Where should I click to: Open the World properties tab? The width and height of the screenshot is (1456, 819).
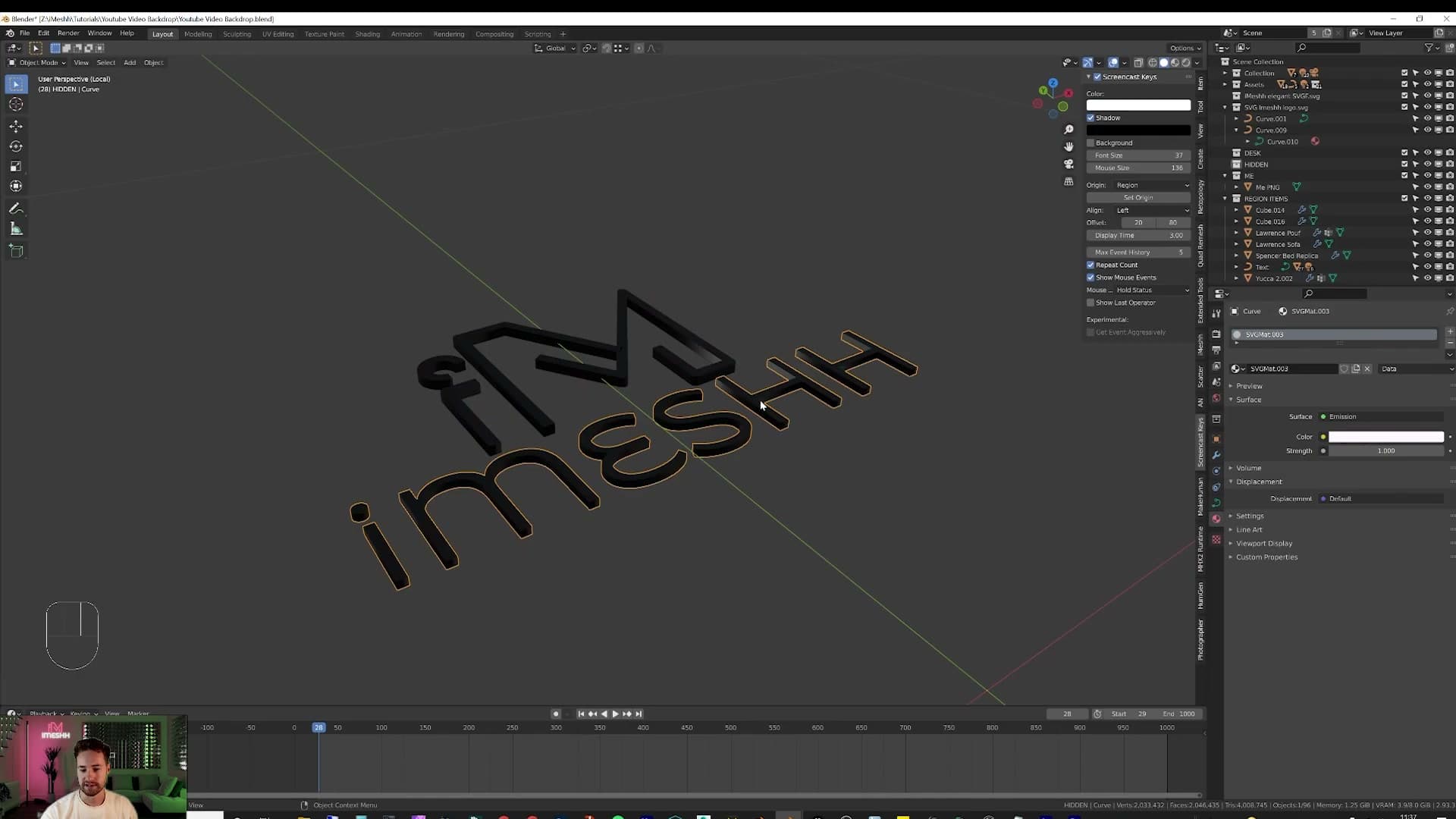click(x=1216, y=398)
